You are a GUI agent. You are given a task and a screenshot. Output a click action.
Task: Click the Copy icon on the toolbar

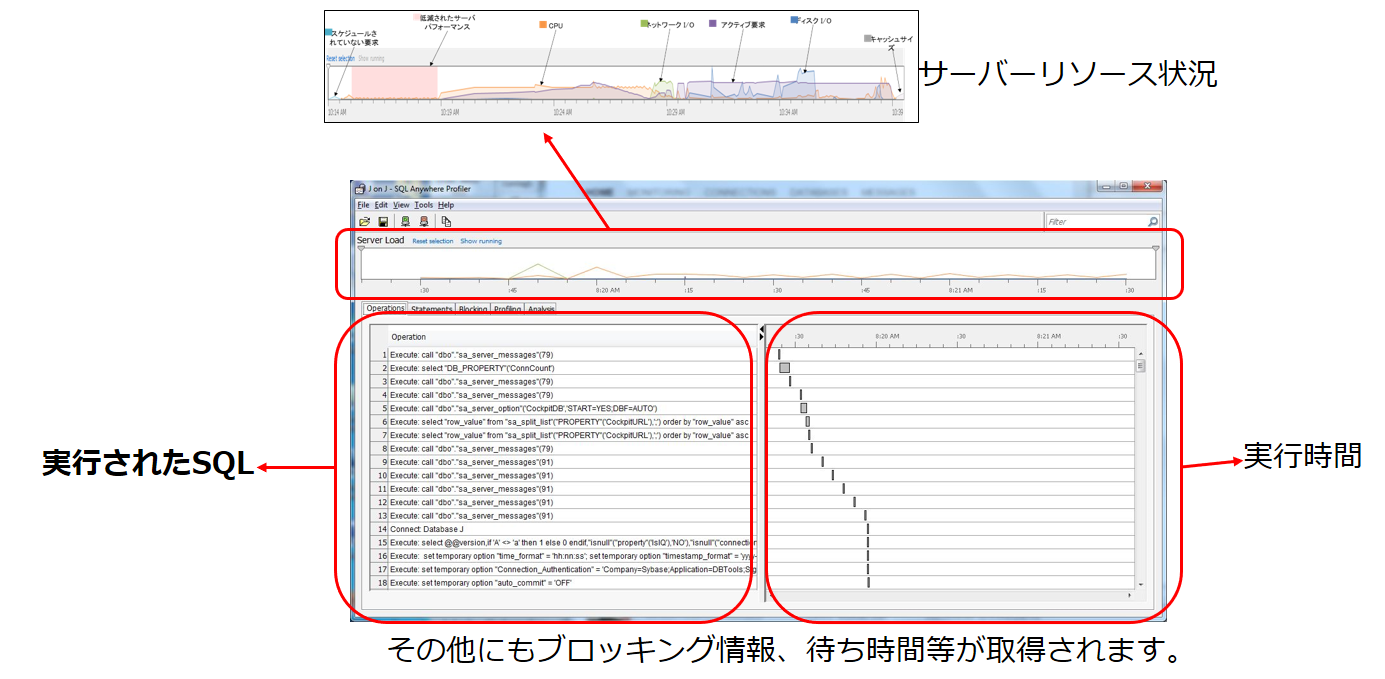[x=445, y=221]
